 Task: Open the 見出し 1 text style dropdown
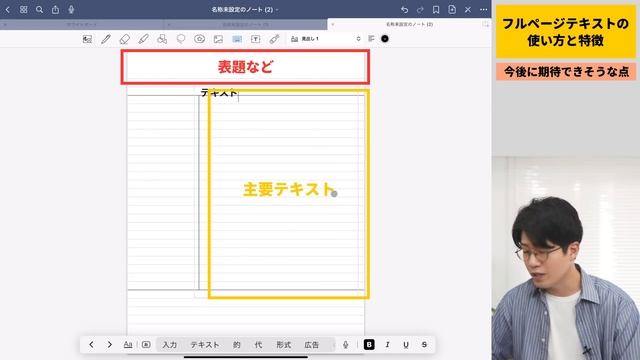[x=325, y=39]
